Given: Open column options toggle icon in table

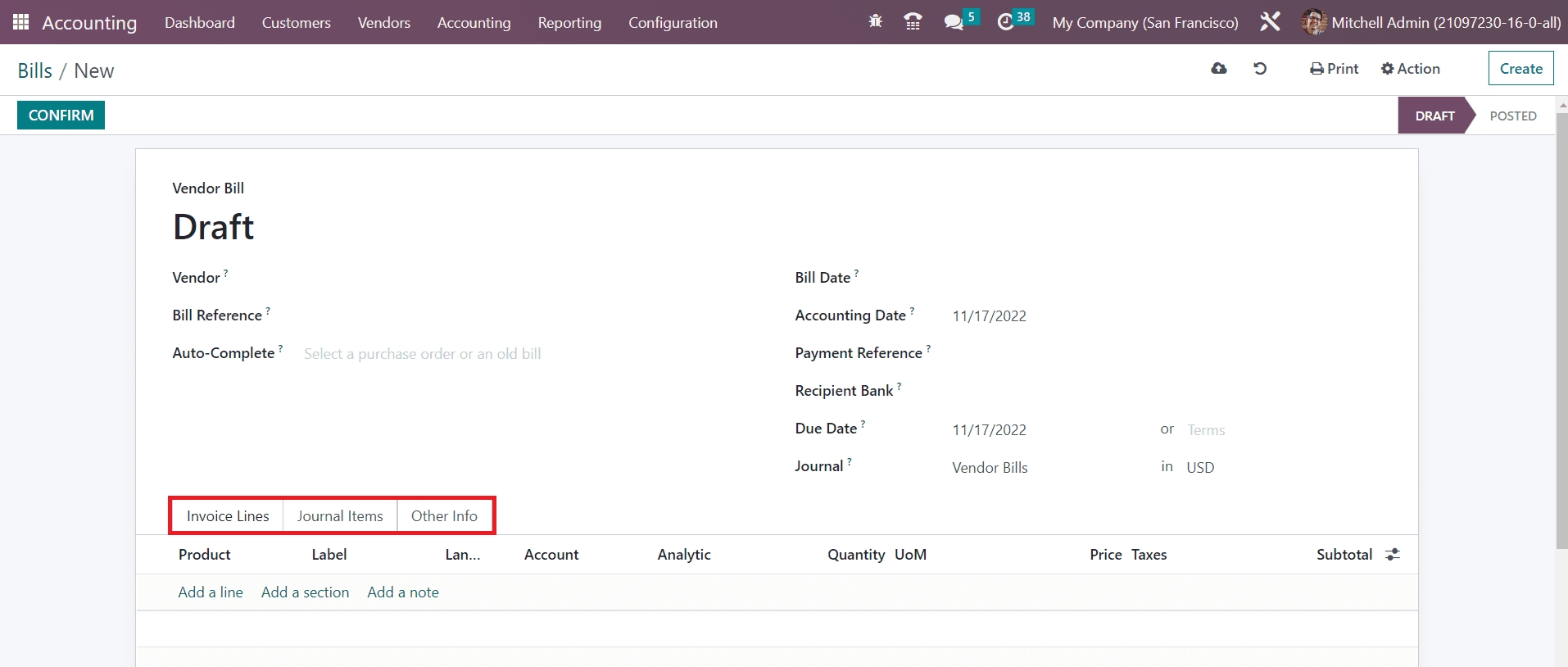Looking at the screenshot, I should tap(1393, 555).
